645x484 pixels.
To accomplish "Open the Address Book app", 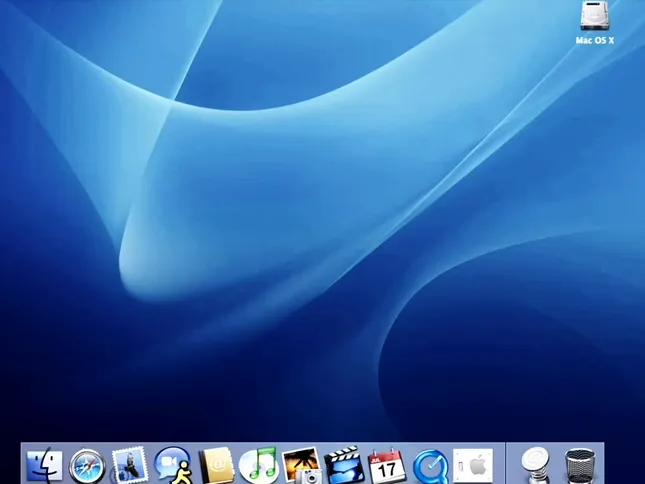I will tap(216, 465).
